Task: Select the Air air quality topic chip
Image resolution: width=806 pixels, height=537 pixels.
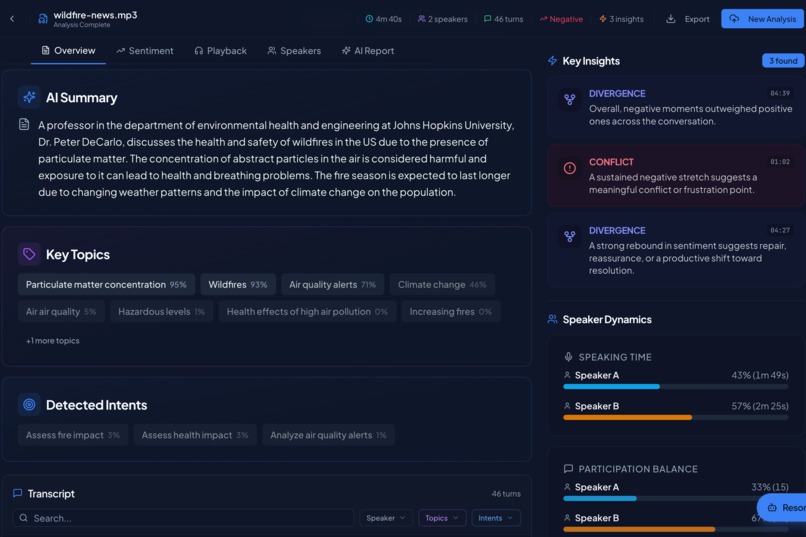Action: pos(61,311)
